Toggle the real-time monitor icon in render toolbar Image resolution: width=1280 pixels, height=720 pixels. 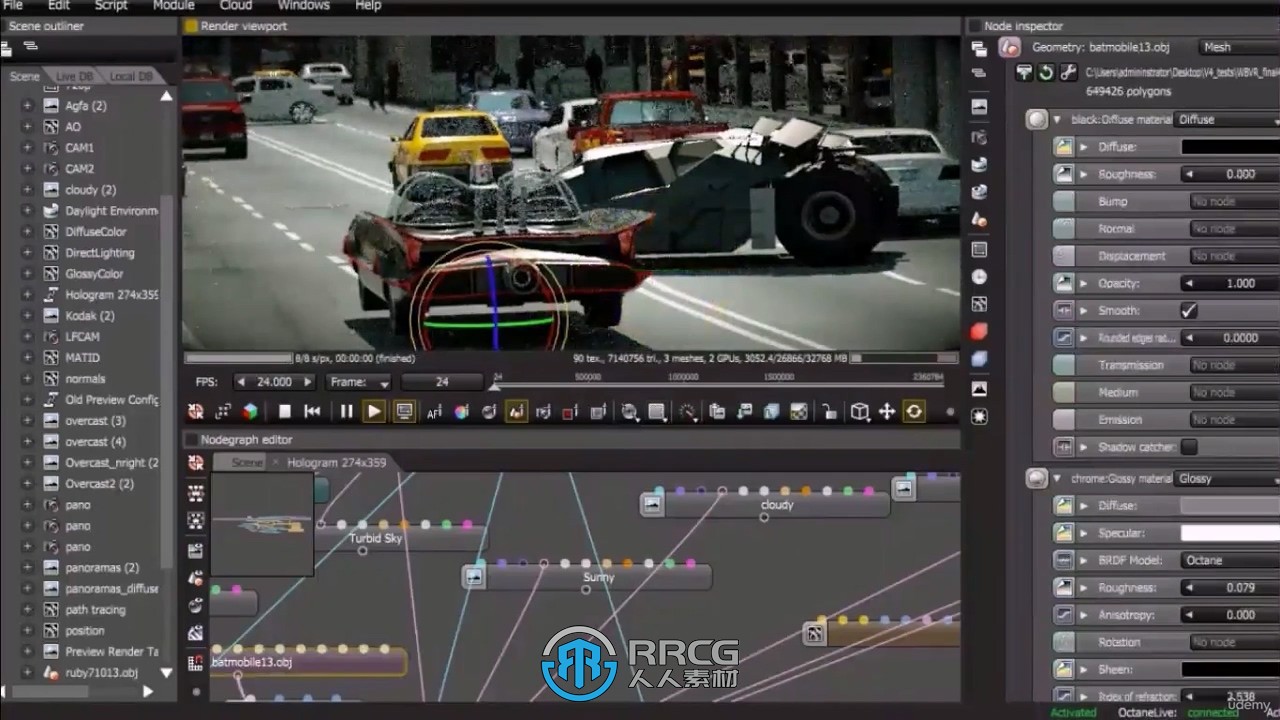coord(403,411)
